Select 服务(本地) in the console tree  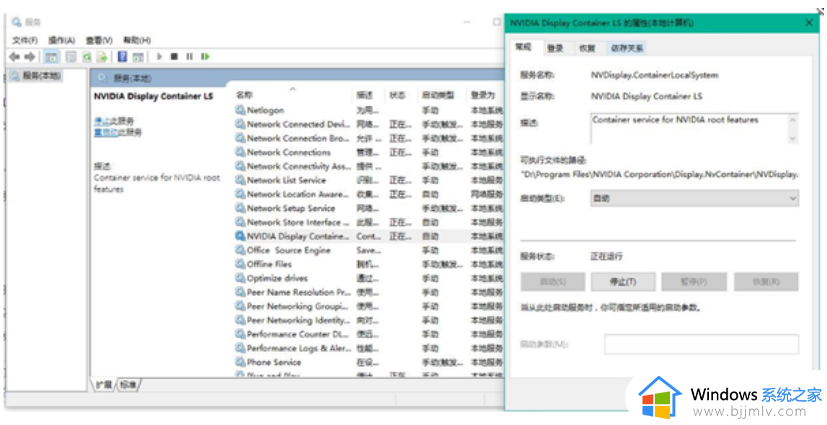pyautogui.click(x=36, y=76)
